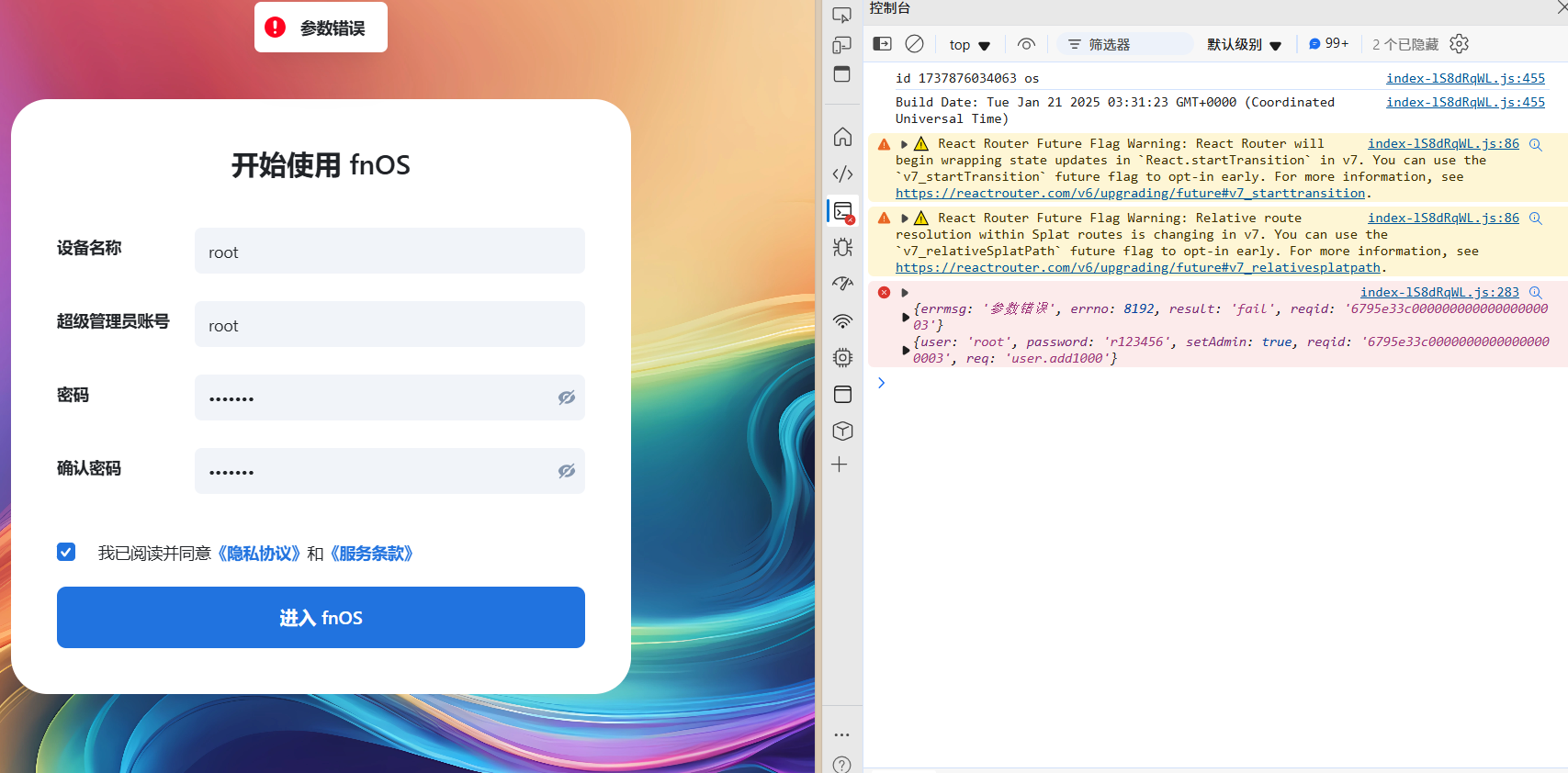Click the 设备名称 input field
The image size is (1568, 773).
389,251
